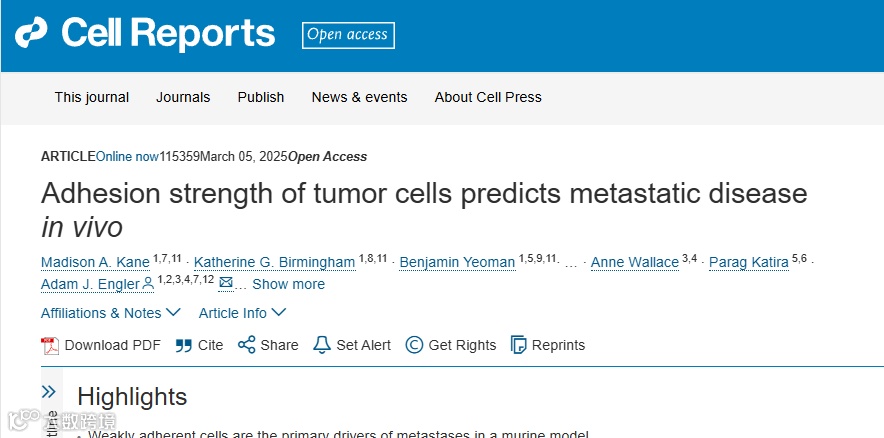
Task: Click the Cell Reports logo icon
Action: 31,34
